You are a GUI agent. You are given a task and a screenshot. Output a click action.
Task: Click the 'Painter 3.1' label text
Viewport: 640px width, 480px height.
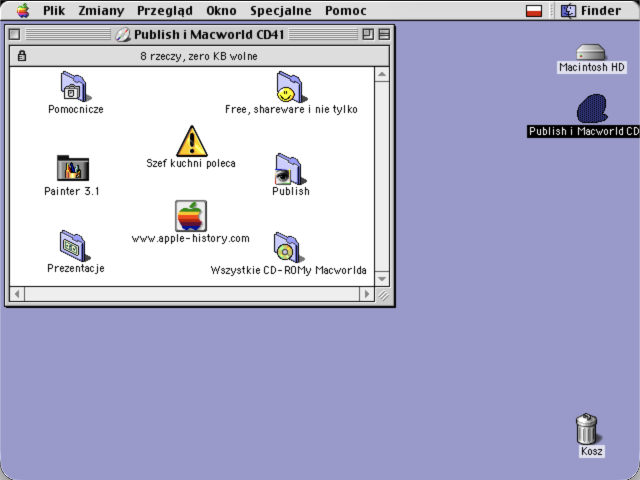(72, 191)
